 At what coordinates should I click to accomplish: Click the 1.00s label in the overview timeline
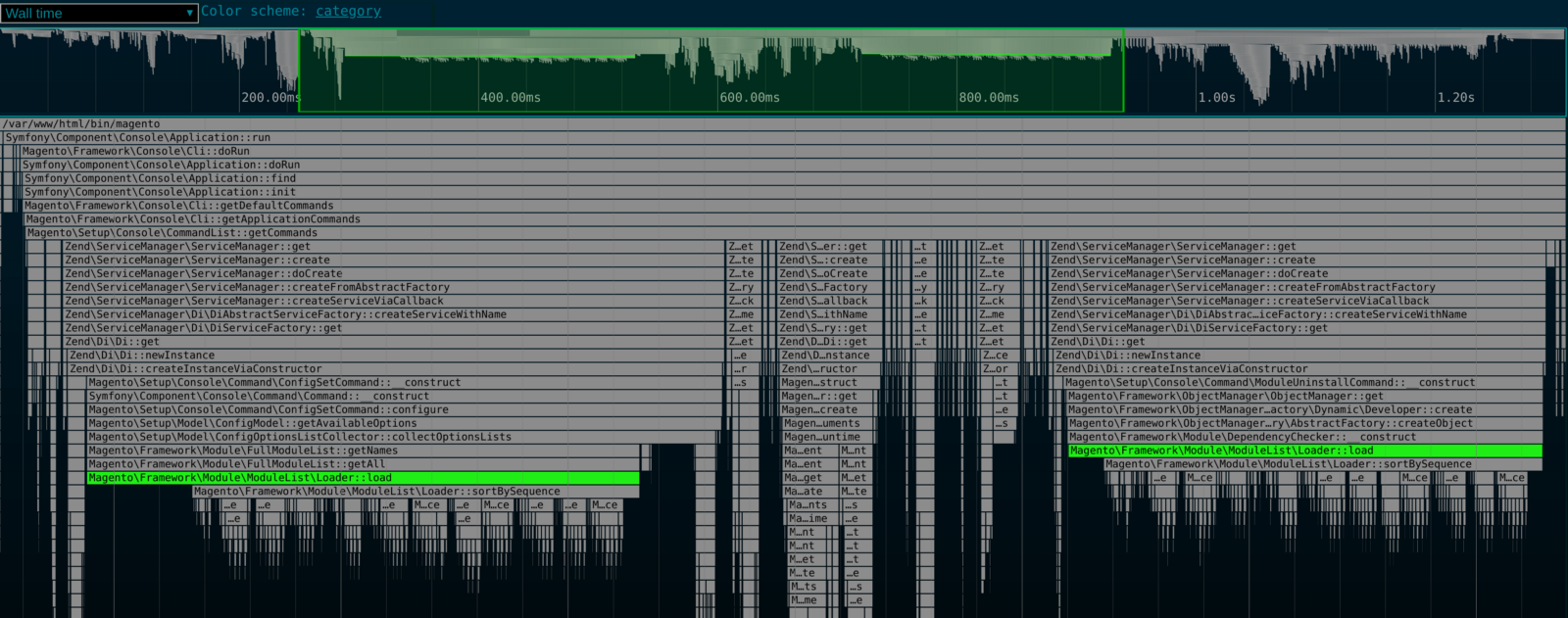[1216, 98]
